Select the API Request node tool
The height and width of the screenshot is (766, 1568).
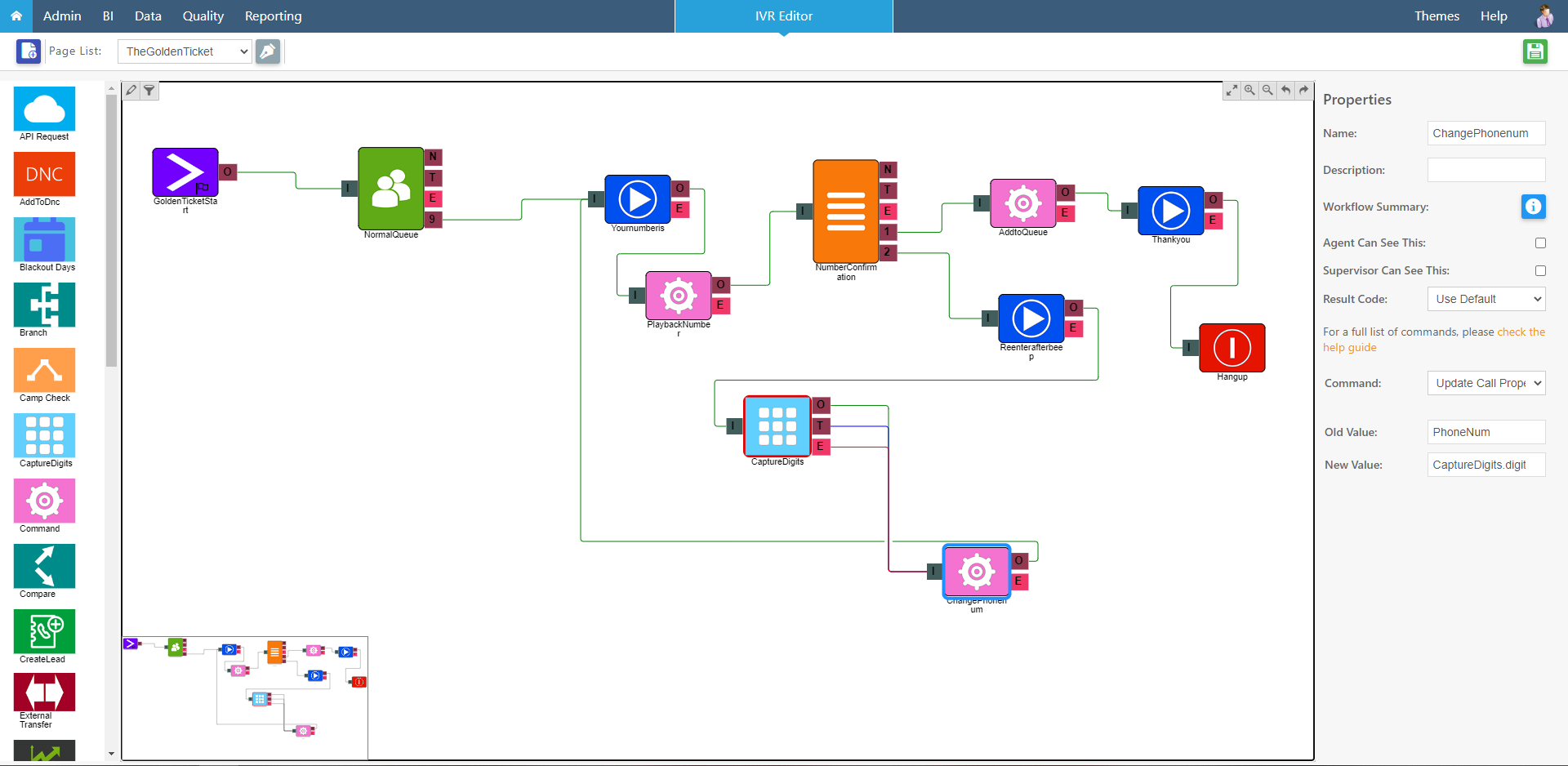(x=44, y=114)
